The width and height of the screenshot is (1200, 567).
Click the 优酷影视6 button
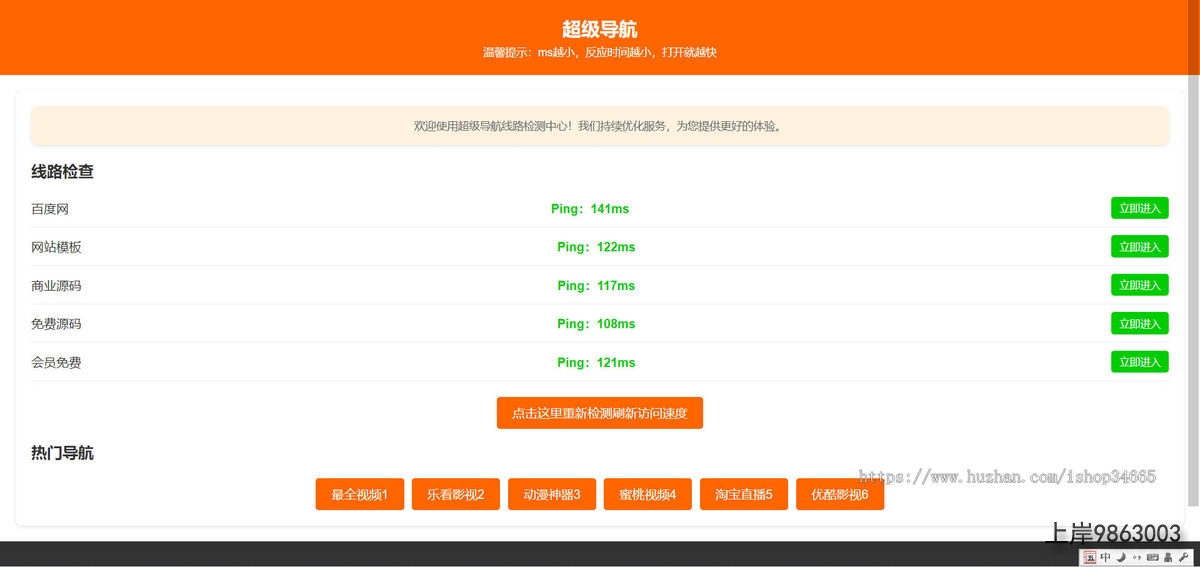tap(839, 494)
